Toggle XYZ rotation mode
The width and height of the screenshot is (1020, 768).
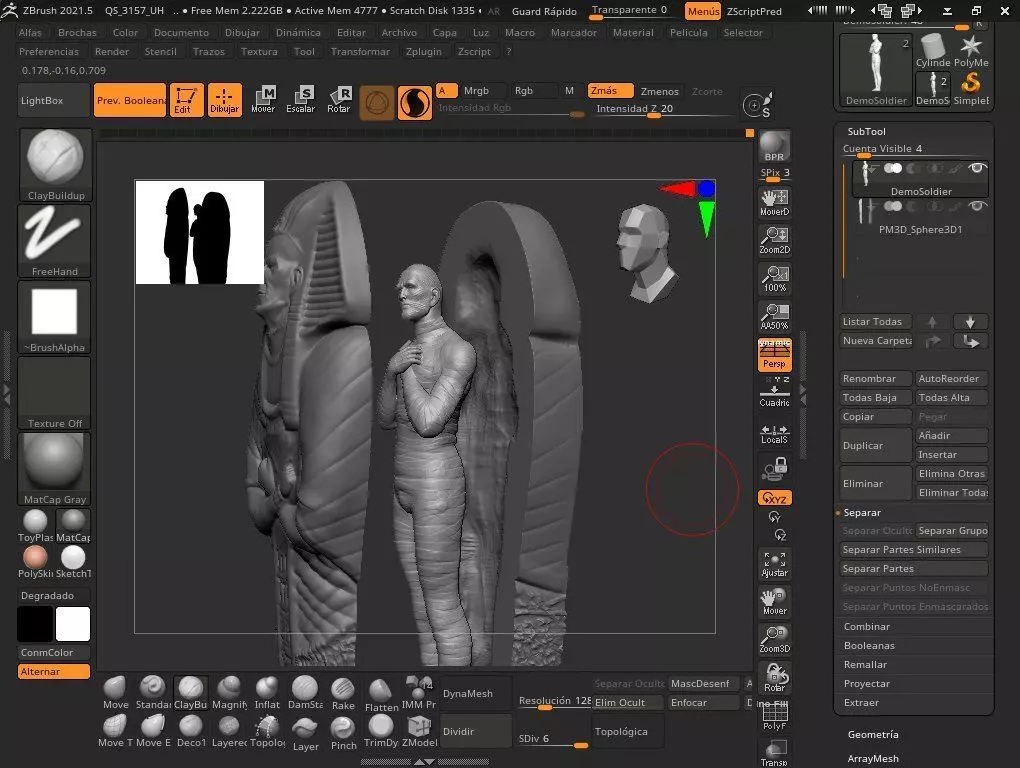click(774, 498)
